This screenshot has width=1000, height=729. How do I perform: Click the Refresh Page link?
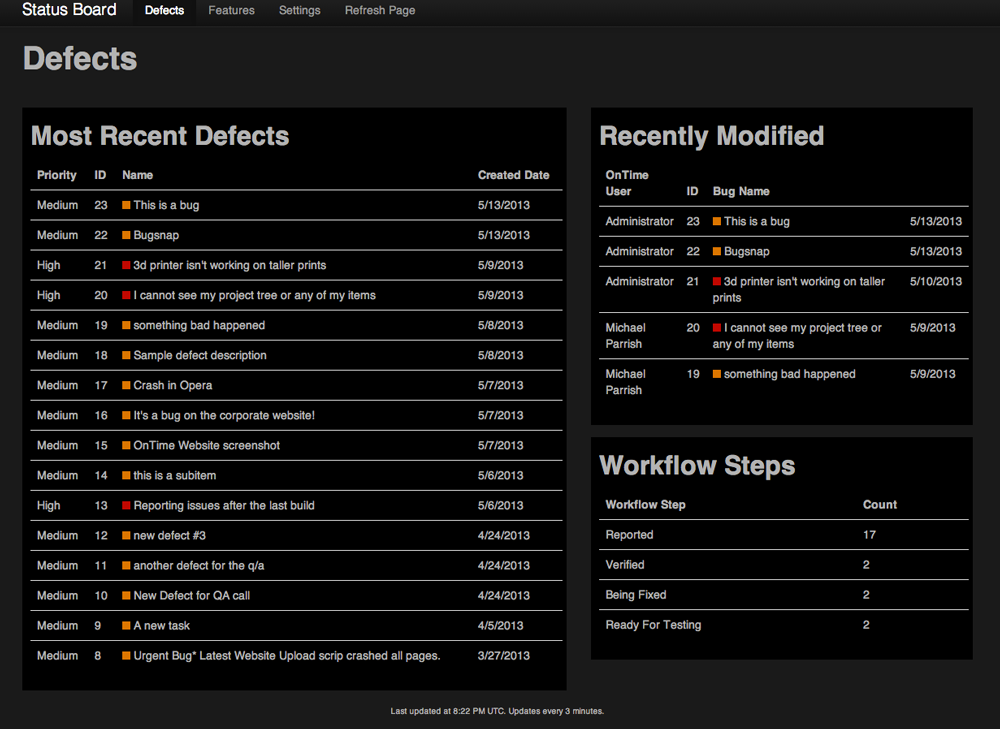tap(380, 10)
